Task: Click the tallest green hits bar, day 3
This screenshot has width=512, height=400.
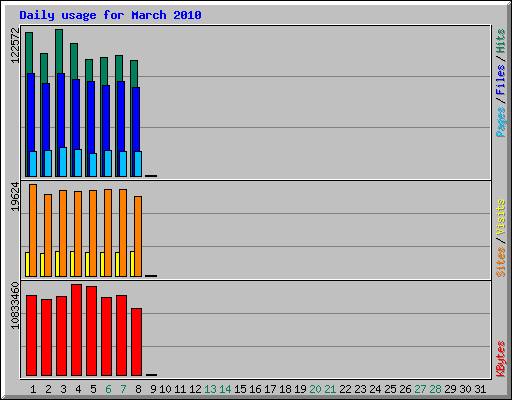Action: point(59,51)
